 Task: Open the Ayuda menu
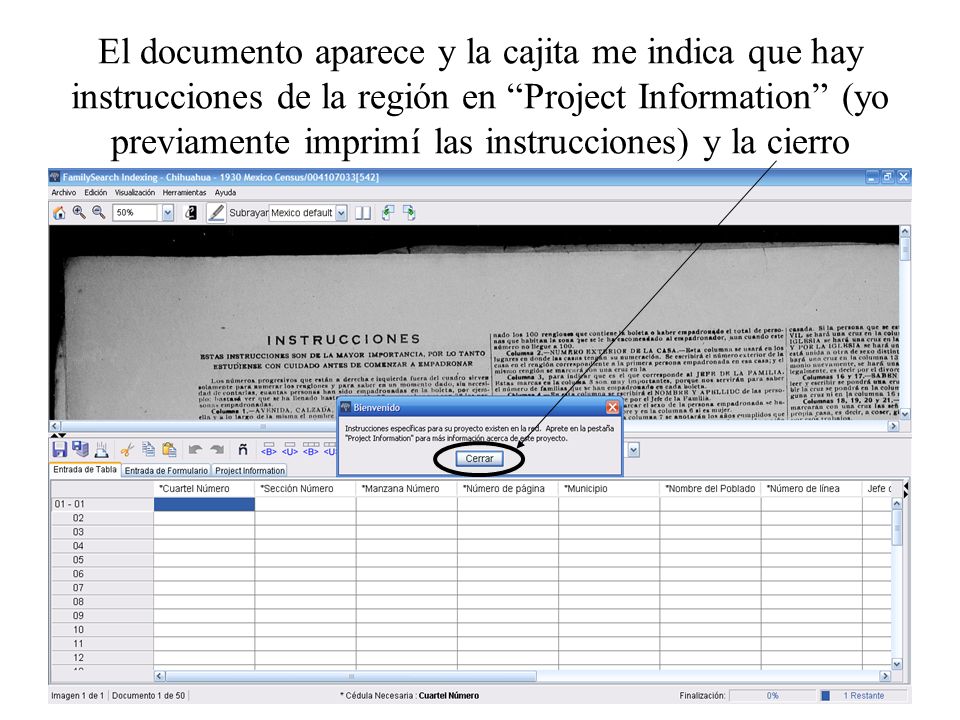click(x=225, y=192)
